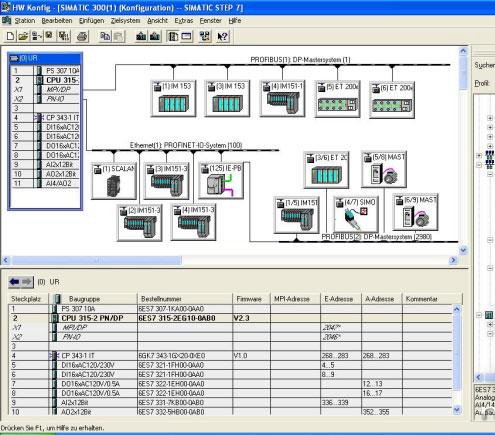Click the back arrow navigation button
This screenshot has width=495, height=435.
tap(15, 282)
